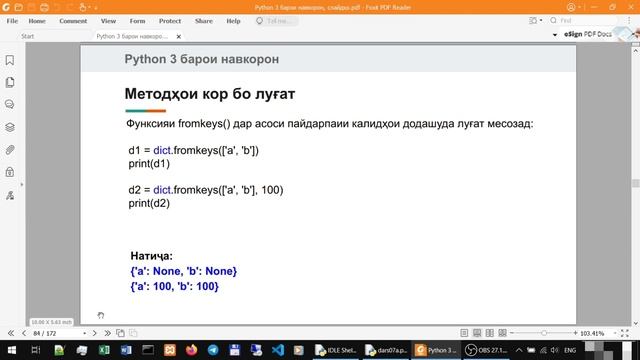
Task: Open the Attachments paperclip panel
Action: 10,150
